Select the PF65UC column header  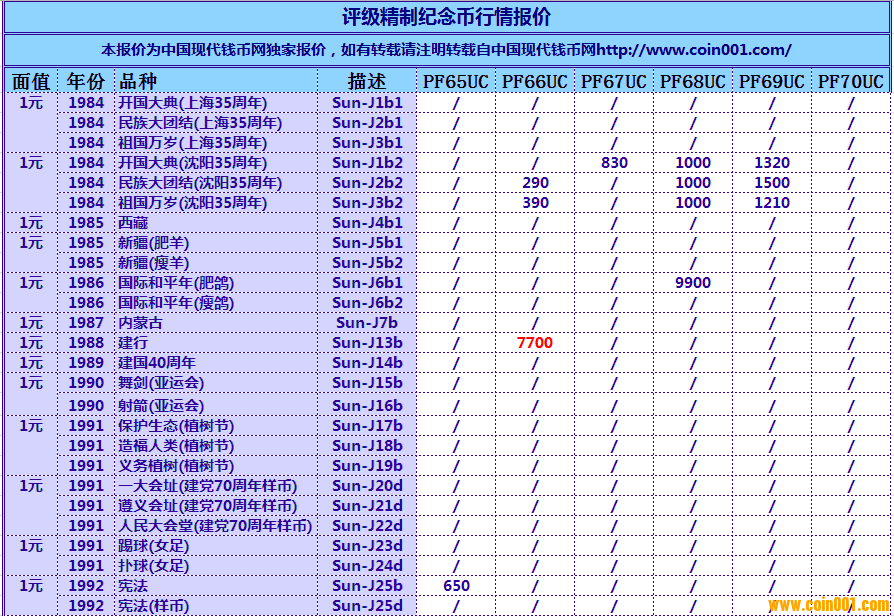pyautogui.click(x=455, y=81)
